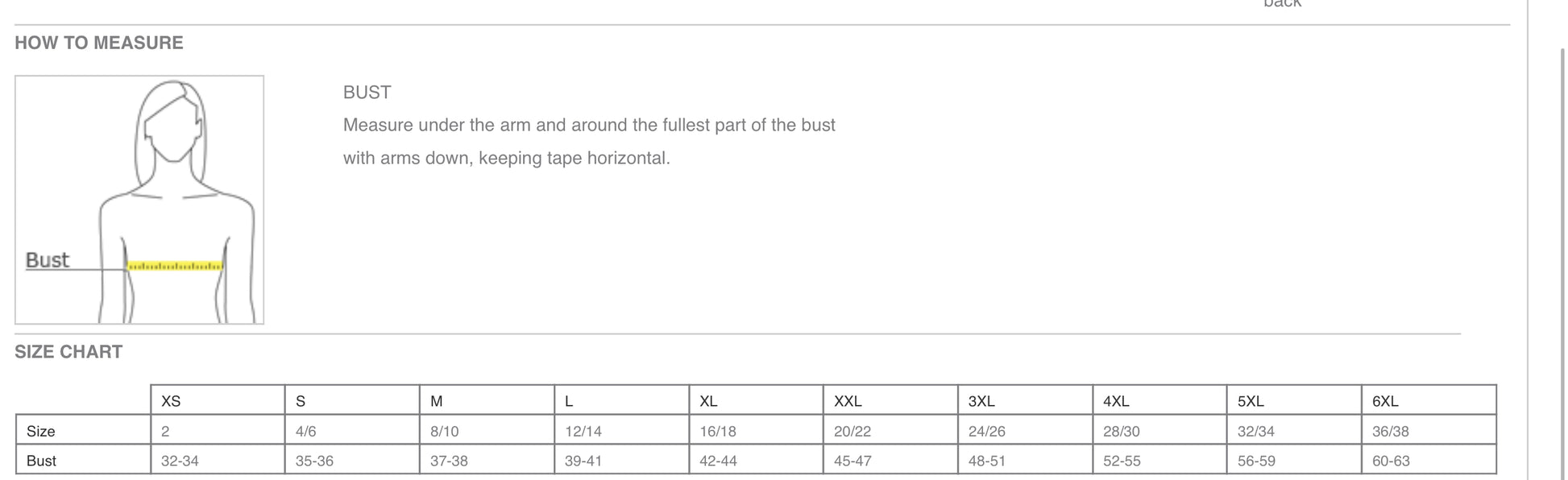
Task: Select the XXL column header
Action: 848,401
